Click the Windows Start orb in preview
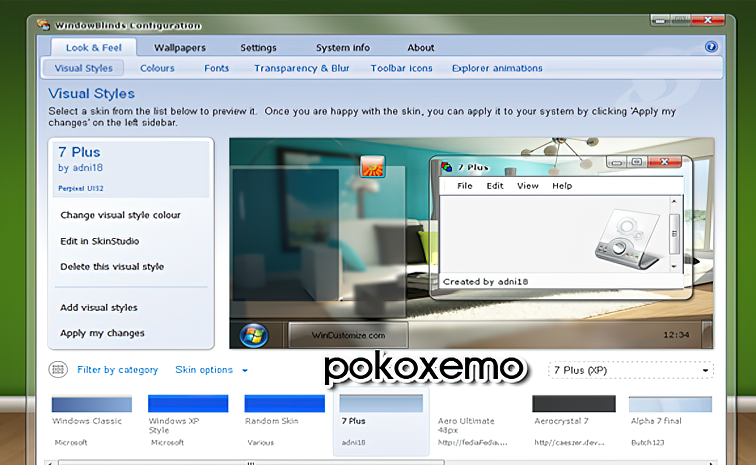Viewport: 756px width, 465px height. coord(254,335)
